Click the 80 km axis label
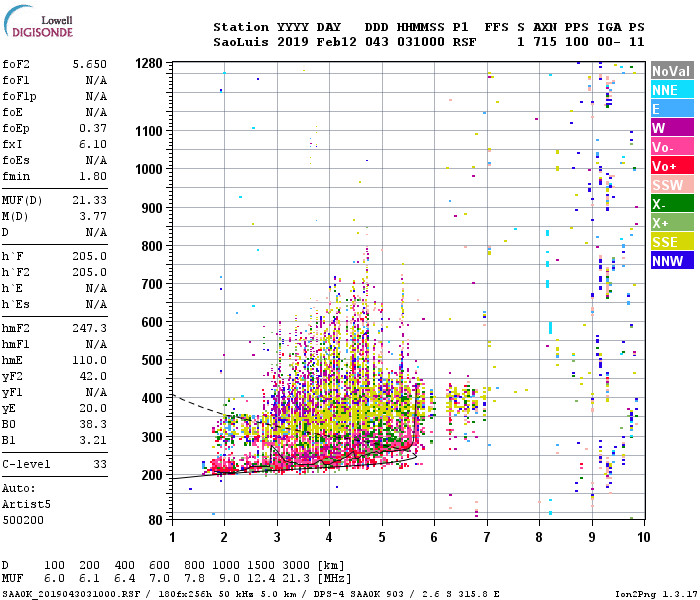 pos(156,520)
